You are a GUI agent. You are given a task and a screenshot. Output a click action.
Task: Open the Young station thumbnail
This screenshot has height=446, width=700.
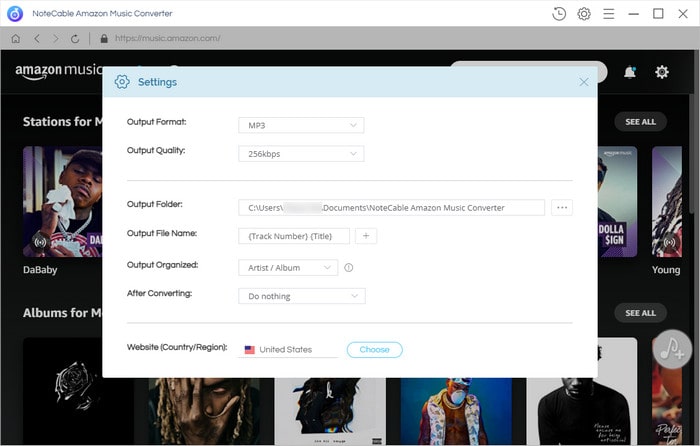click(667, 202)
